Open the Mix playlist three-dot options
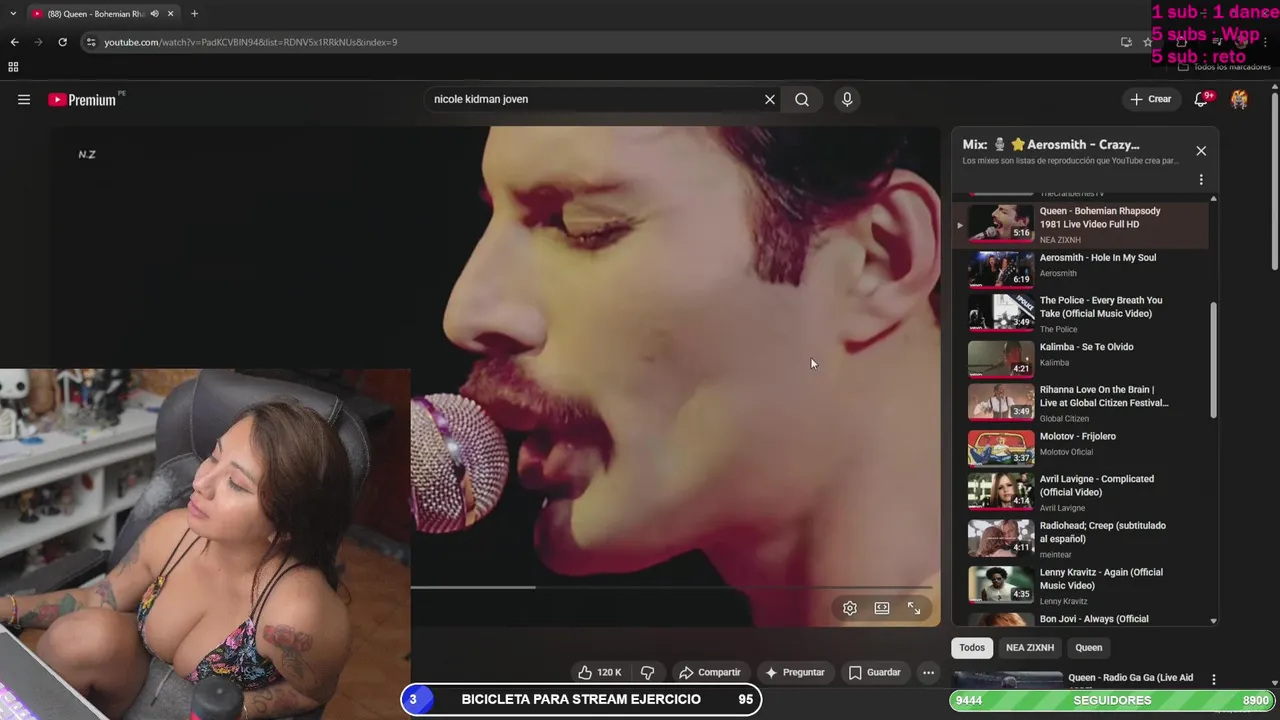 pyautogui.click(x=1201, y=180)
